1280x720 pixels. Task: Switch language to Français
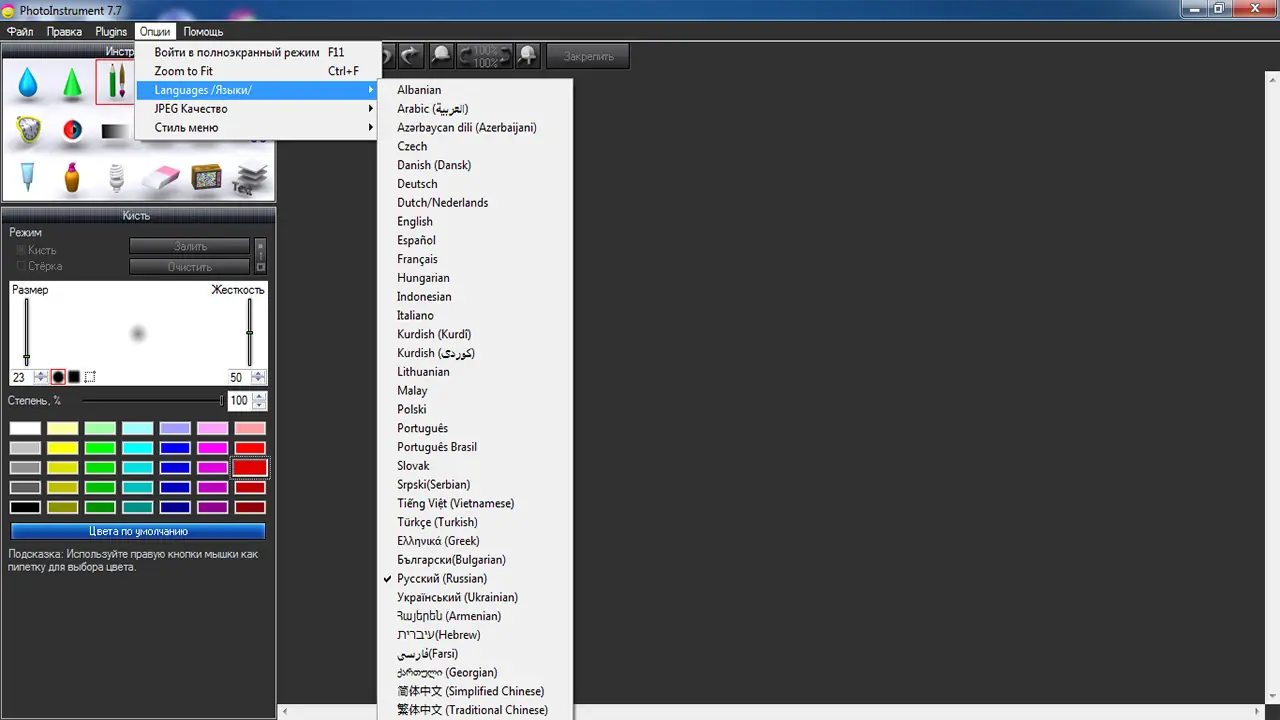point(475,259)
